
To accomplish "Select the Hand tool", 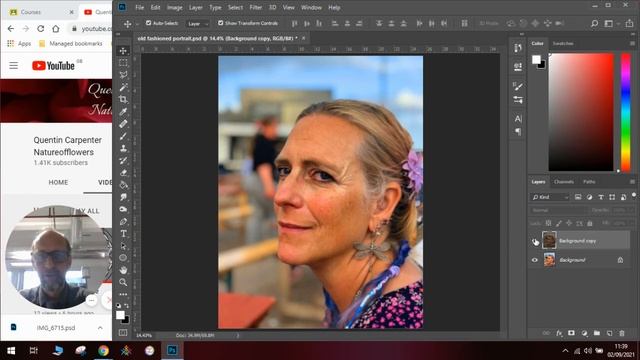I will click(x=123, y=270).
